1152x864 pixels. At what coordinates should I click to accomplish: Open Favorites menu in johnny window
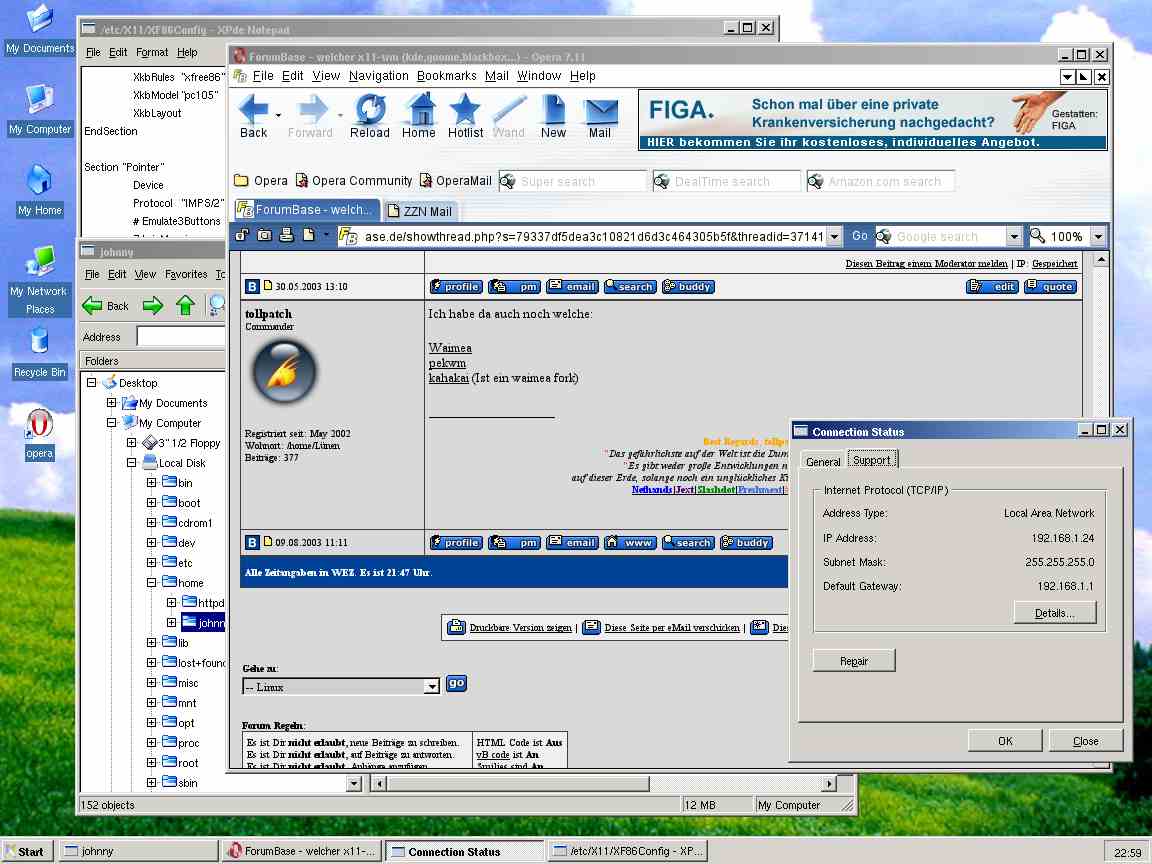click(186, 274)
